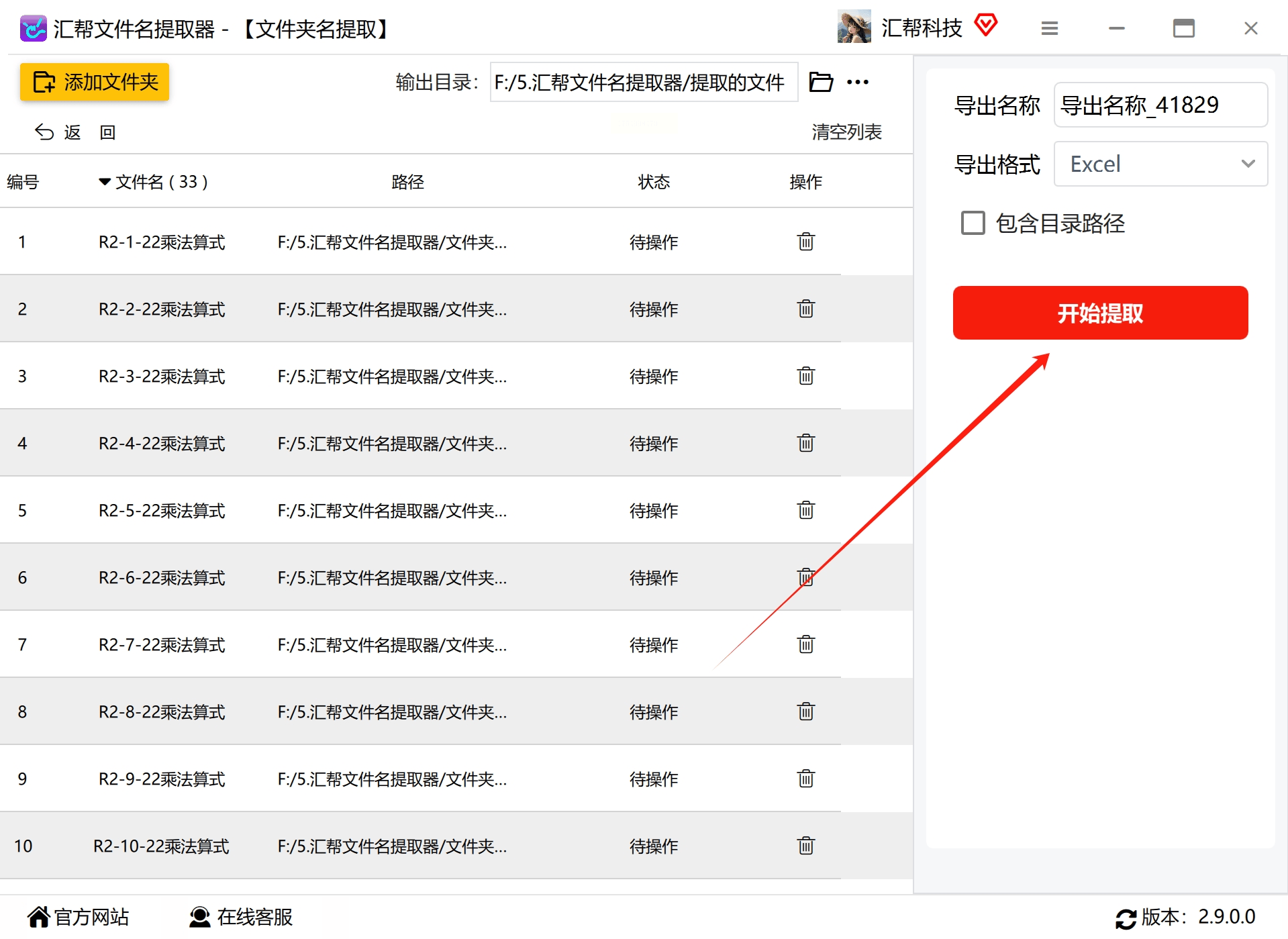
Task: Open the hamburger menu in title bar
Action: tap(1050, 28)
